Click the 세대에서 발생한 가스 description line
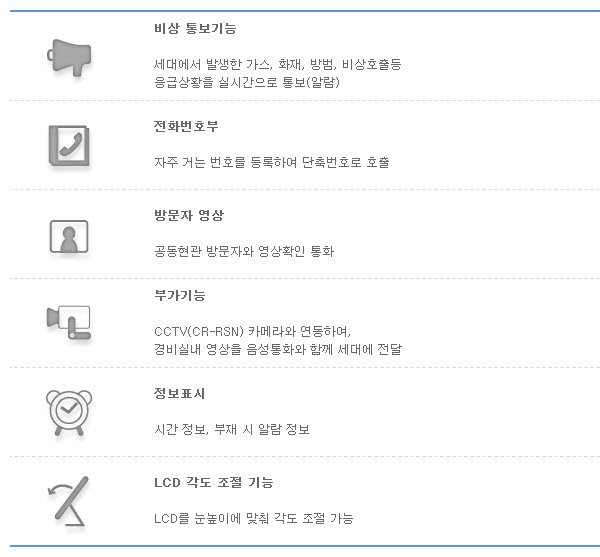600x557 pixels. click(277, 64)
